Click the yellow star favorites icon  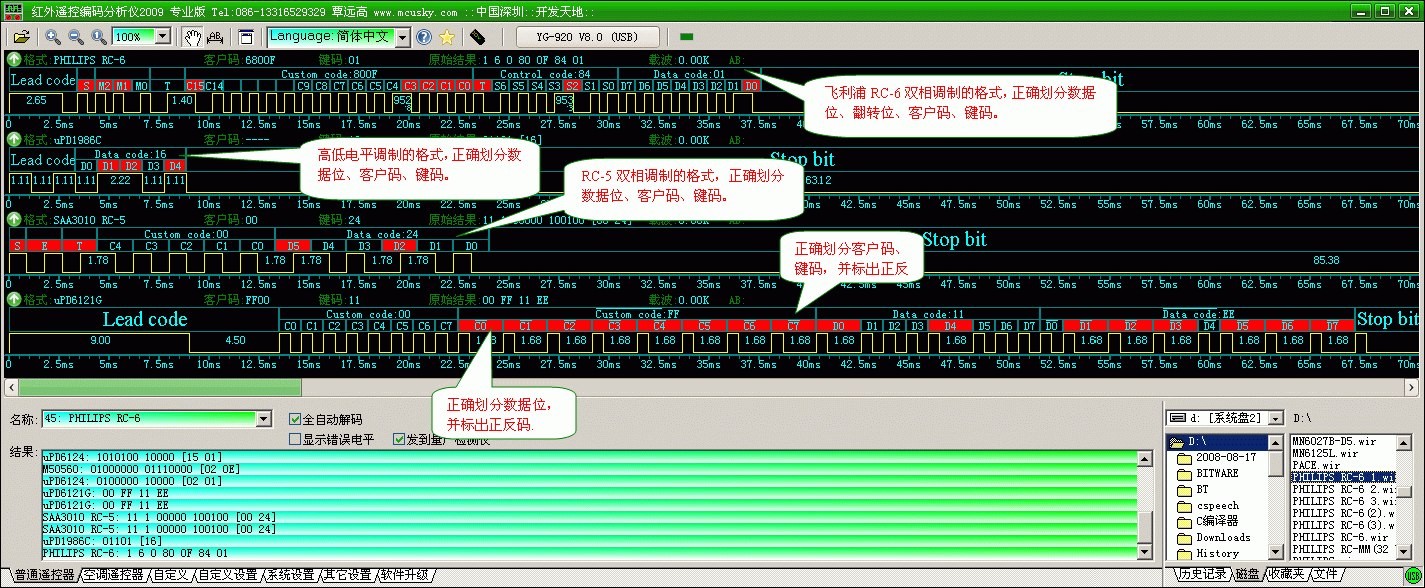[447, 37]
